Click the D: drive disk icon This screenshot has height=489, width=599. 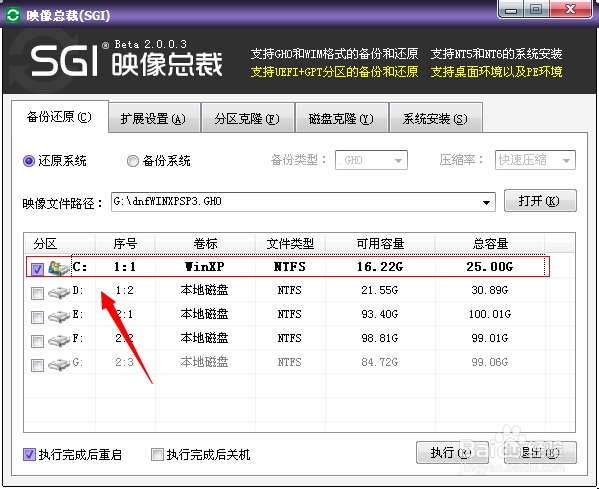59,293
